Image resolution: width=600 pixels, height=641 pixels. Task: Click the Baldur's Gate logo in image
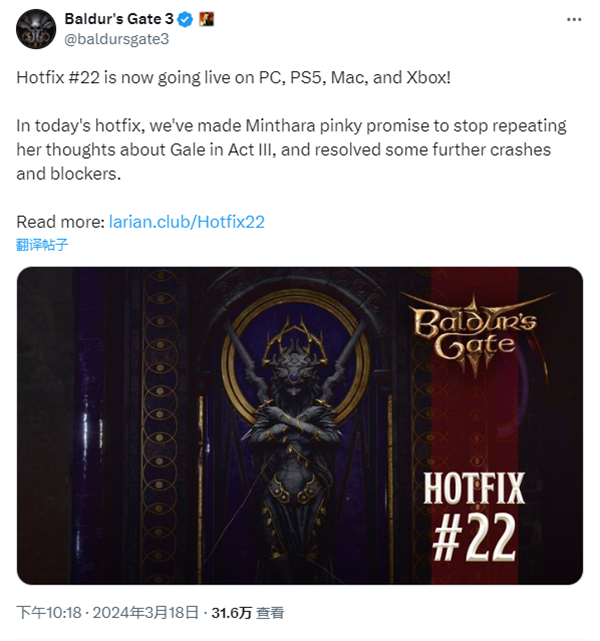click(475, 333)
